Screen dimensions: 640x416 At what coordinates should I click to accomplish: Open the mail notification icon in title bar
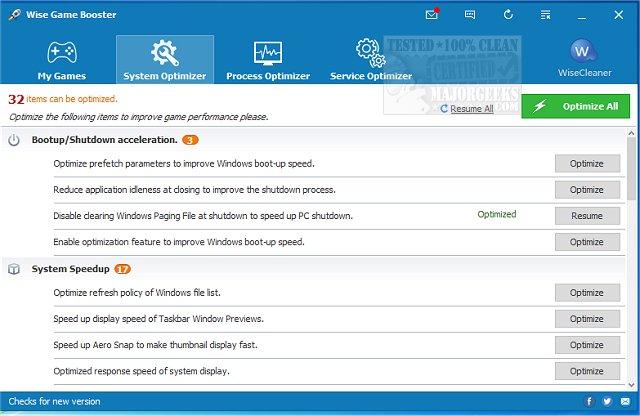431,15
